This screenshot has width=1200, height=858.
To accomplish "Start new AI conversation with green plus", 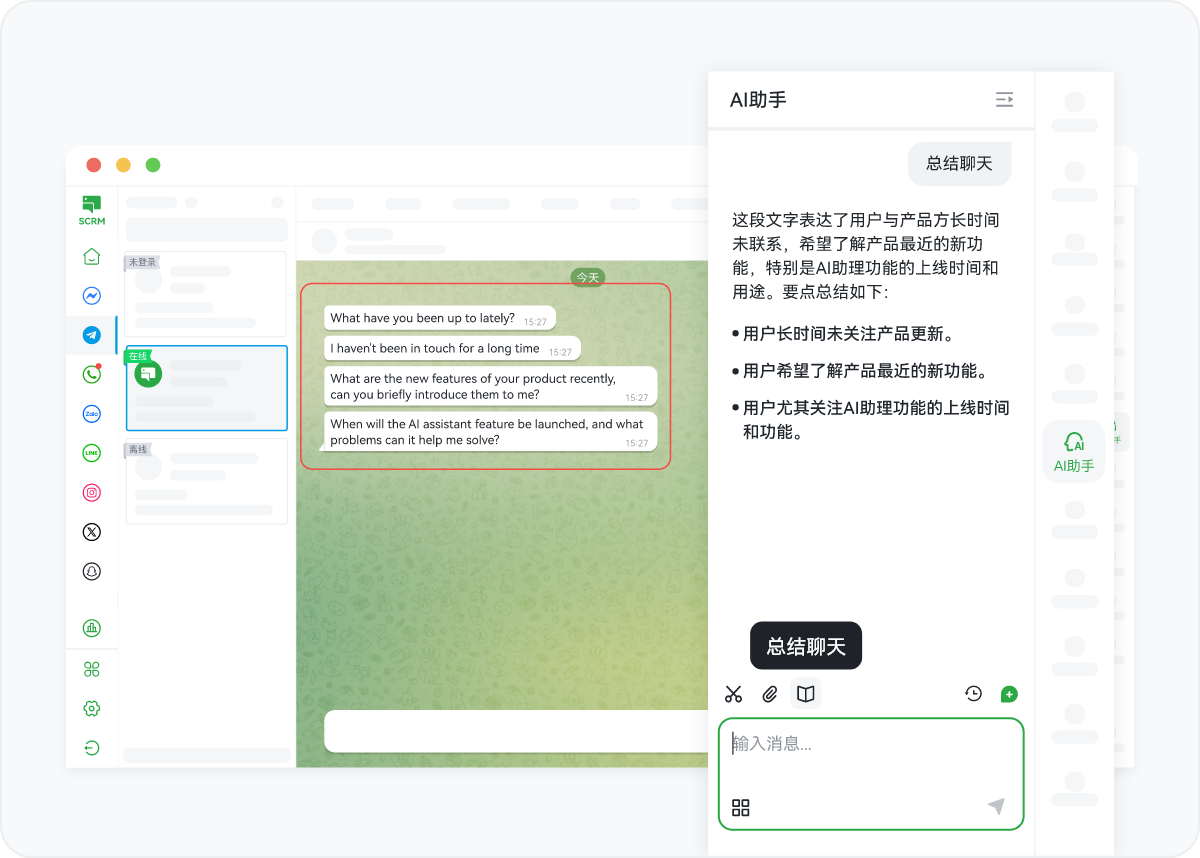I will [1009, 694].
